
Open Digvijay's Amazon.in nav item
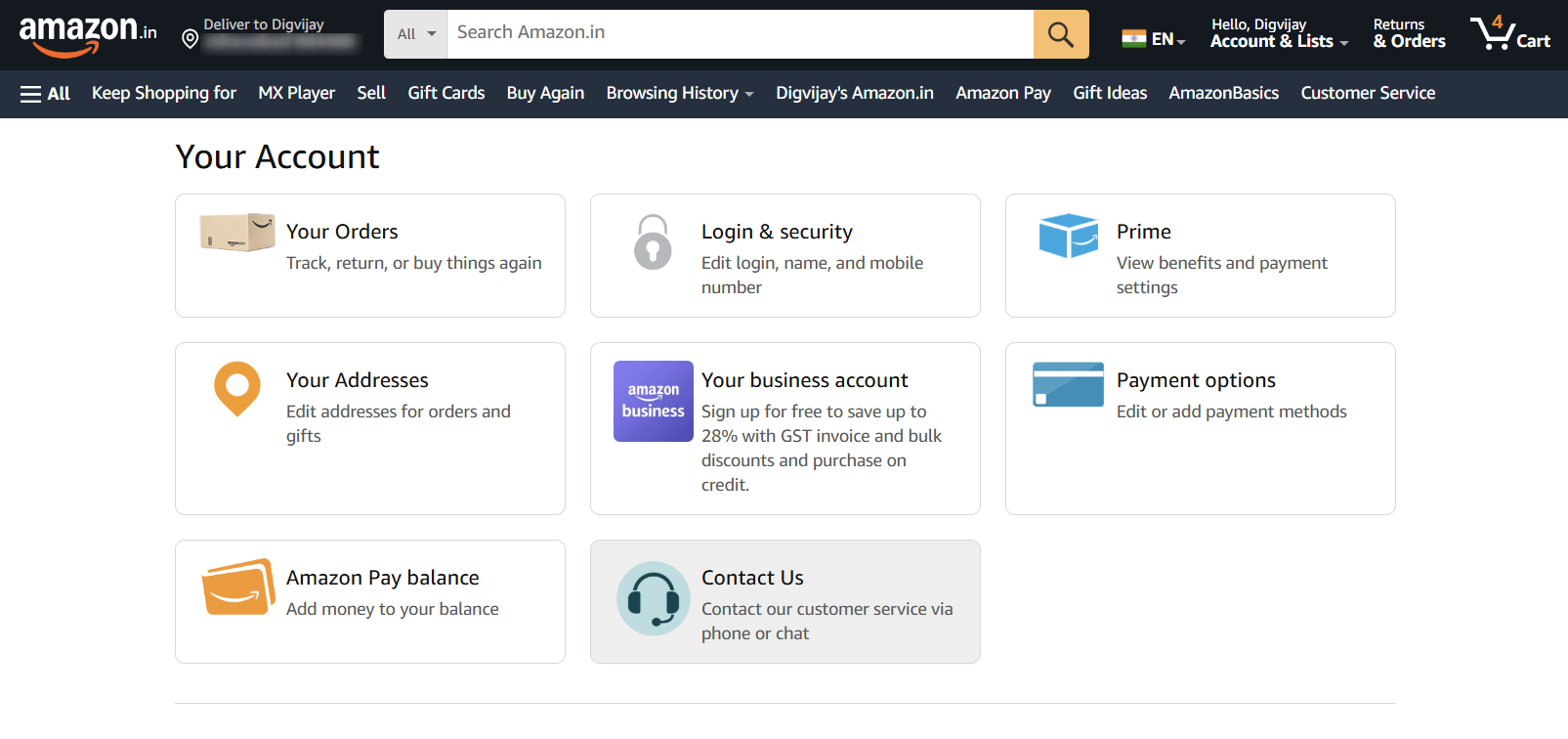point(855,94)
